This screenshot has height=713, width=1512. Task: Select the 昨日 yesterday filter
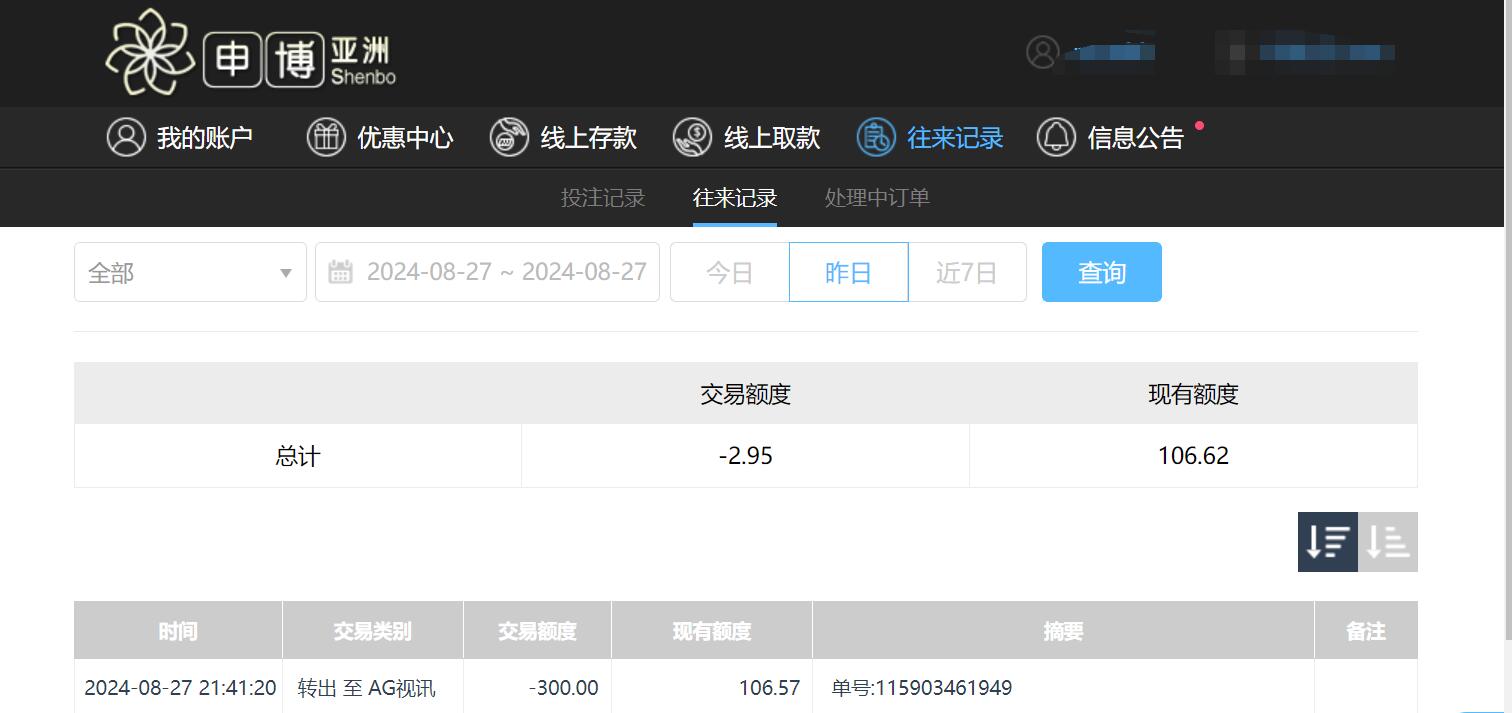(847, 271)
